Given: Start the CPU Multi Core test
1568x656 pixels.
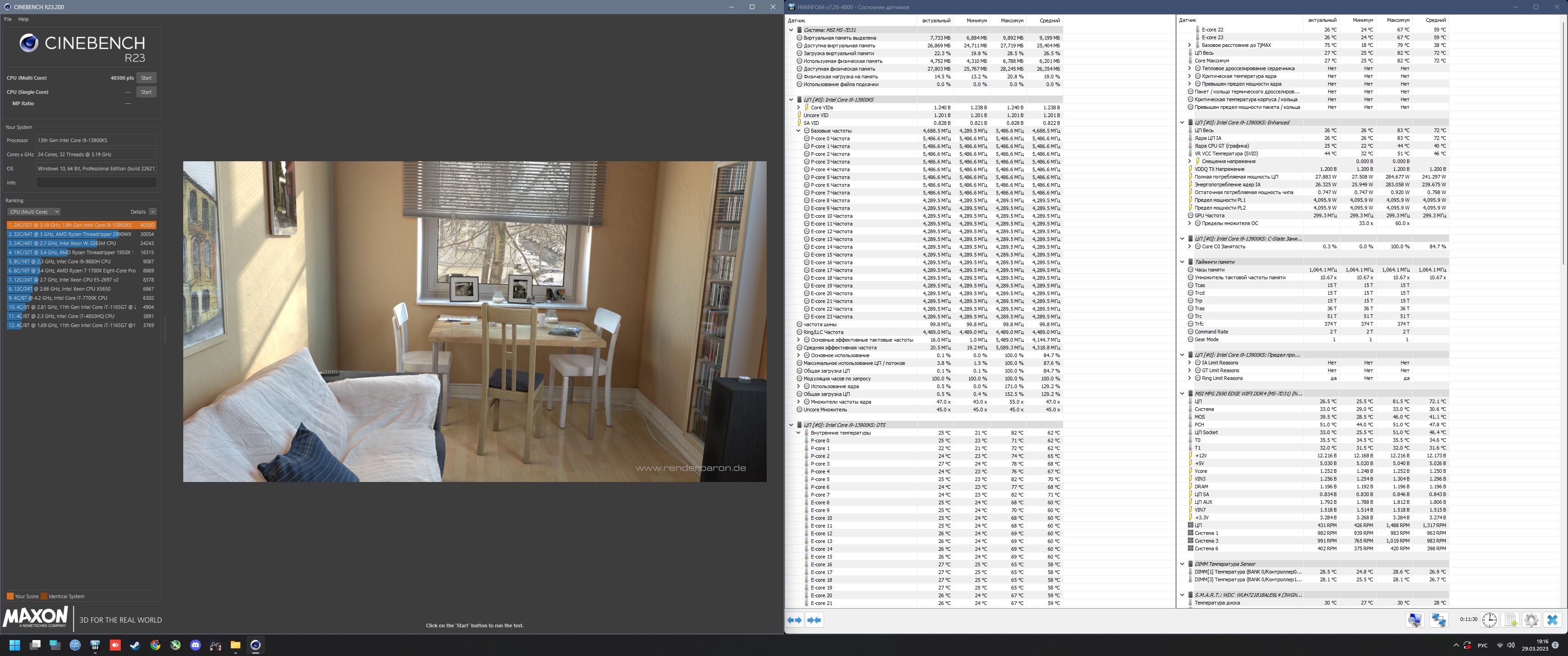Looking at the screenshot, I should coord(146,78).
